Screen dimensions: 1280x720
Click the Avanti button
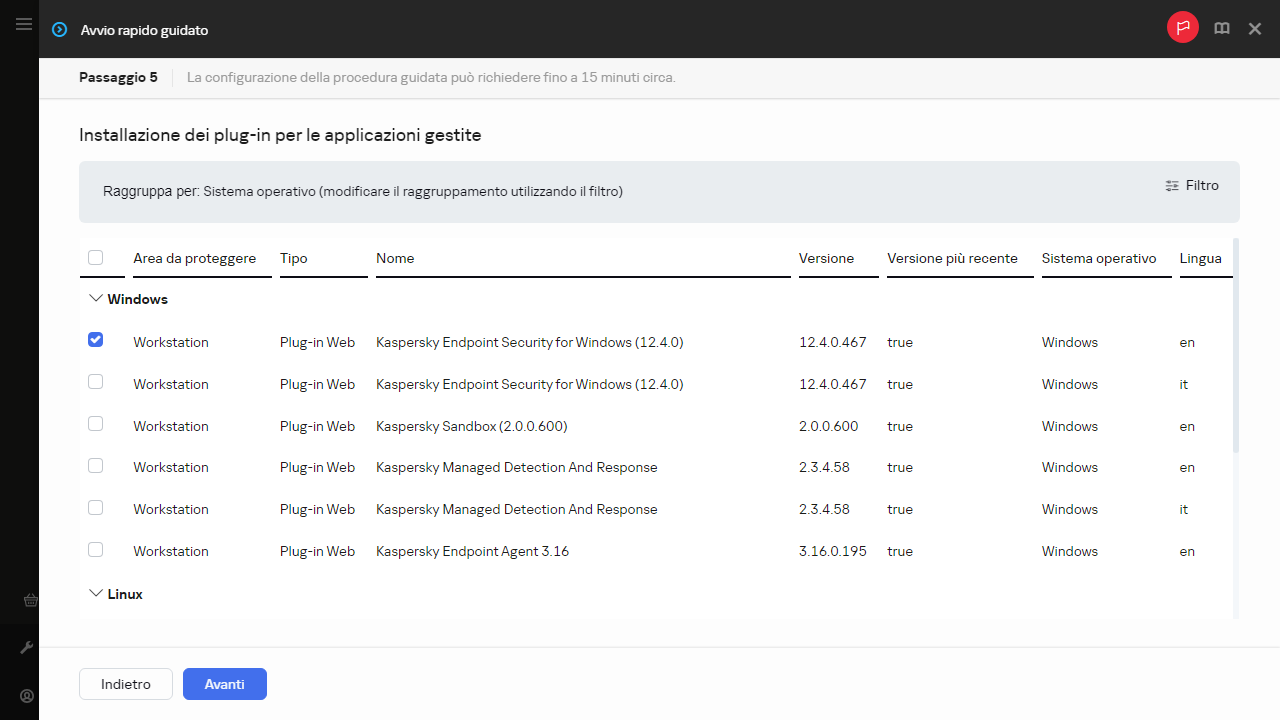tap(224, 684)
